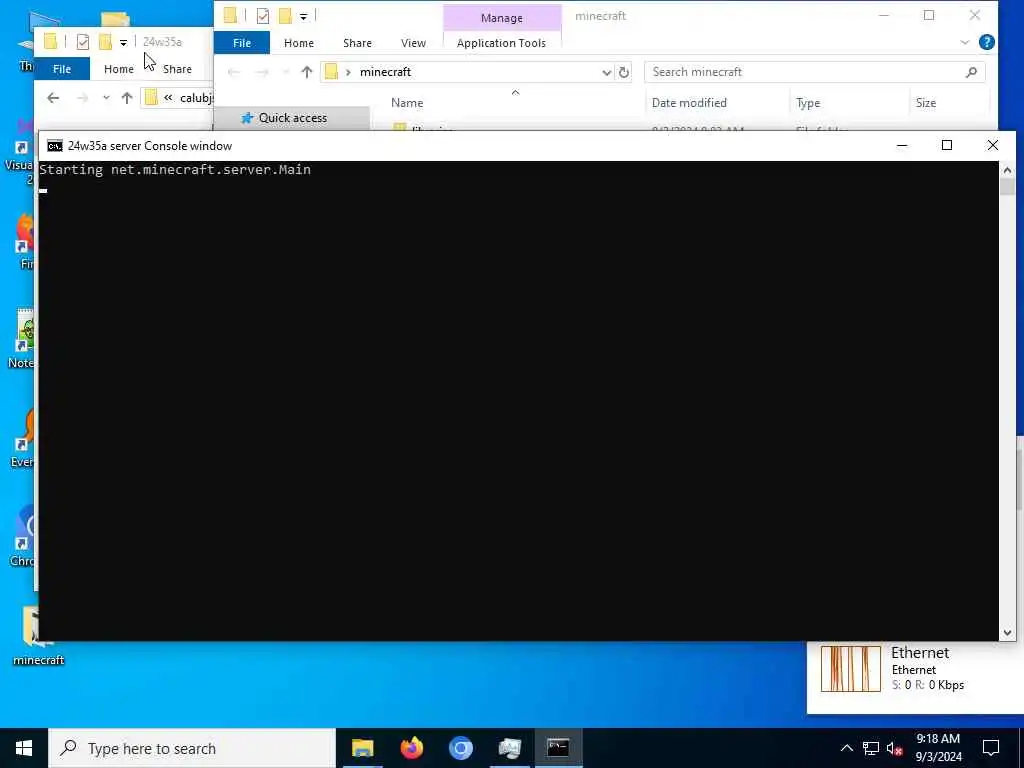Click the Manage contextual tab header
Image resolution: width=1024 pixels, height=768 pixels.
coord(502,18)
